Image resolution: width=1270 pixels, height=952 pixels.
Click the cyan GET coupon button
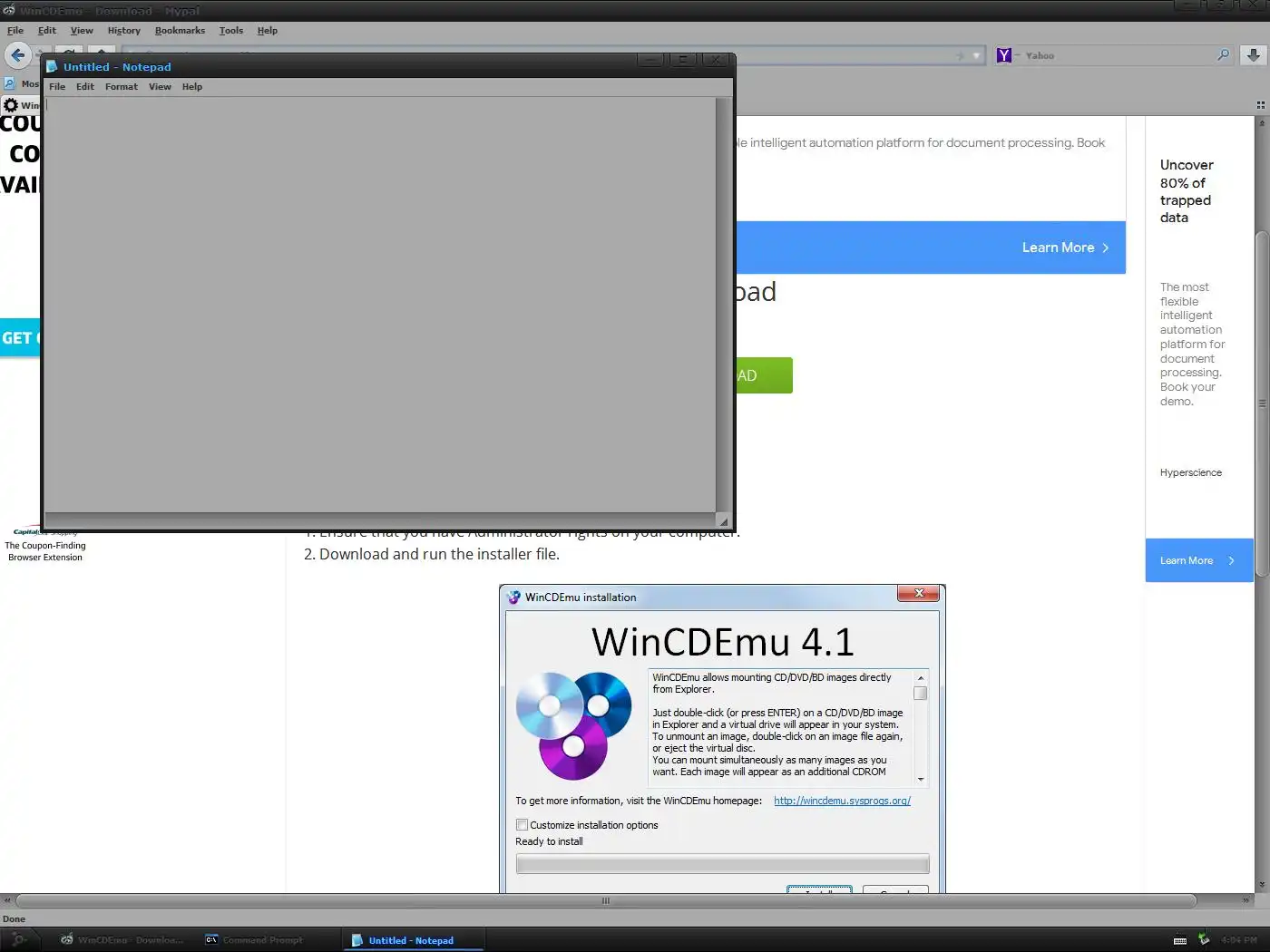(x=20, y=338)
